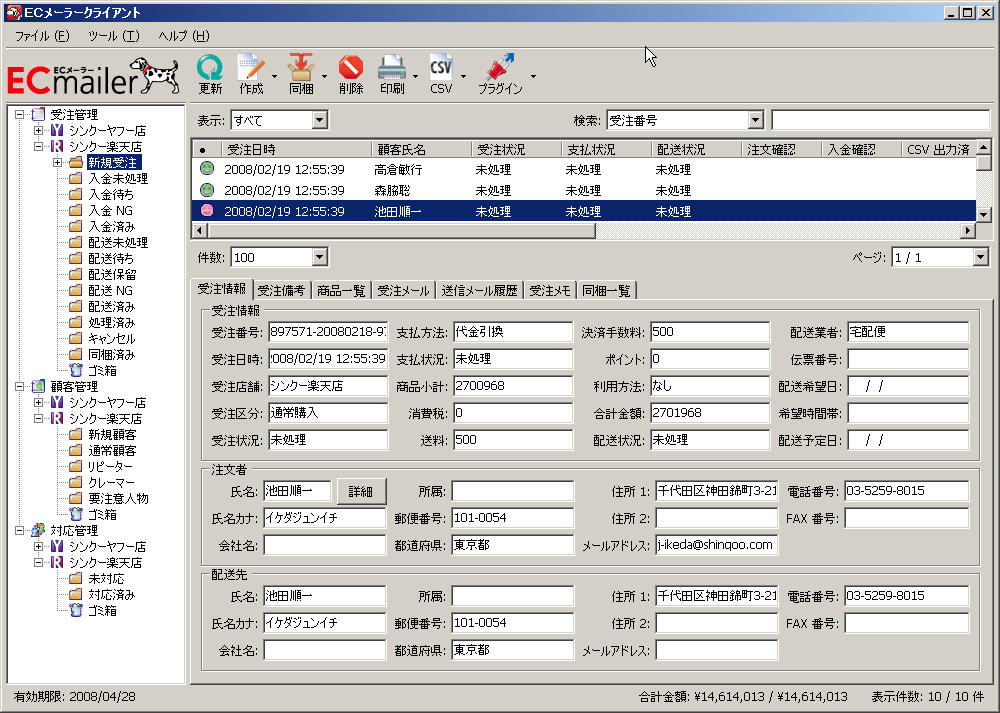The image size is (1000, 713).
Task: Click the green status icon for 高倉敏行
Action: (x=207, y=169)
